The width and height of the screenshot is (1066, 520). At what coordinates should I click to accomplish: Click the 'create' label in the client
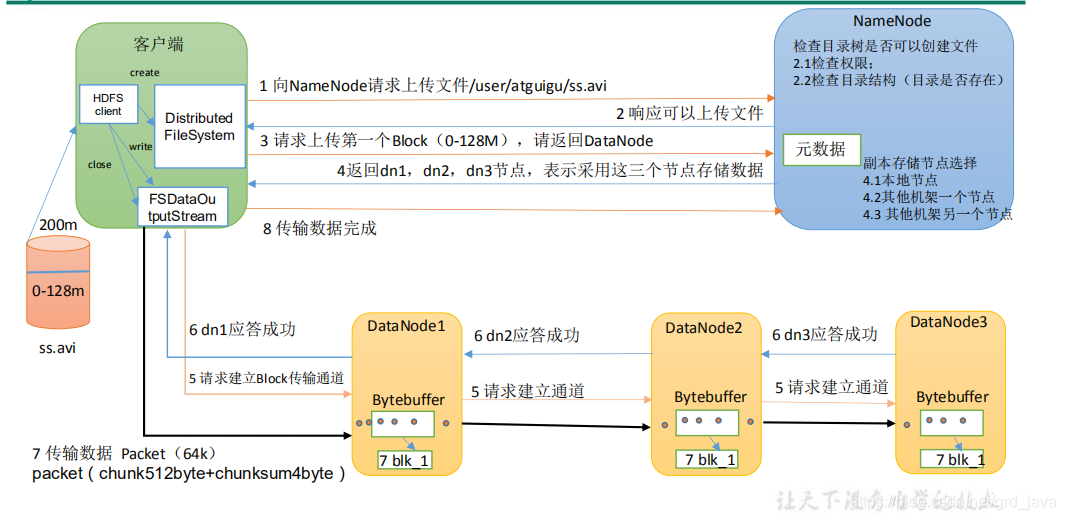click(x=143, y=71)
